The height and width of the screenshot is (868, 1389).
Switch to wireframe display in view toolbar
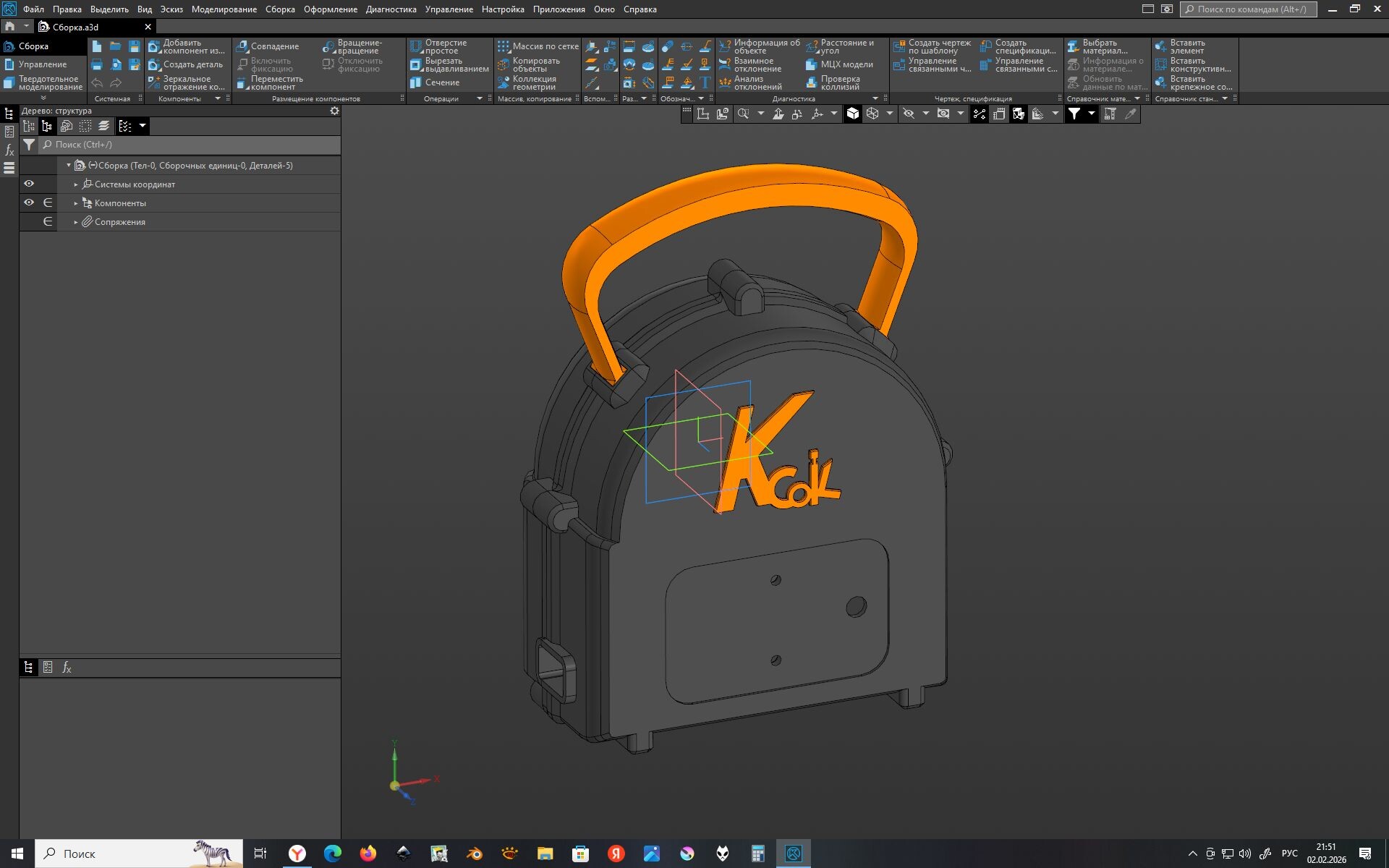pos(872,114)
